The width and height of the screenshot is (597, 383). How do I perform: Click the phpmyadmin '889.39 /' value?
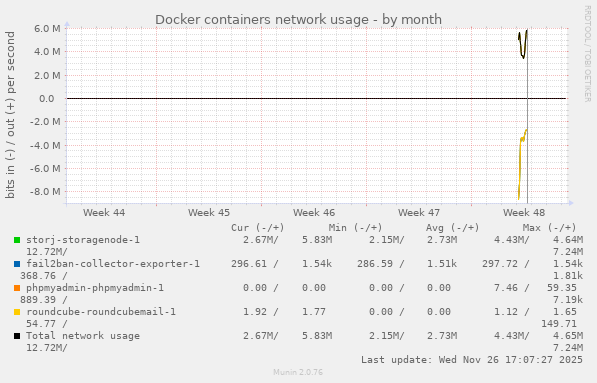coord(44,300)
